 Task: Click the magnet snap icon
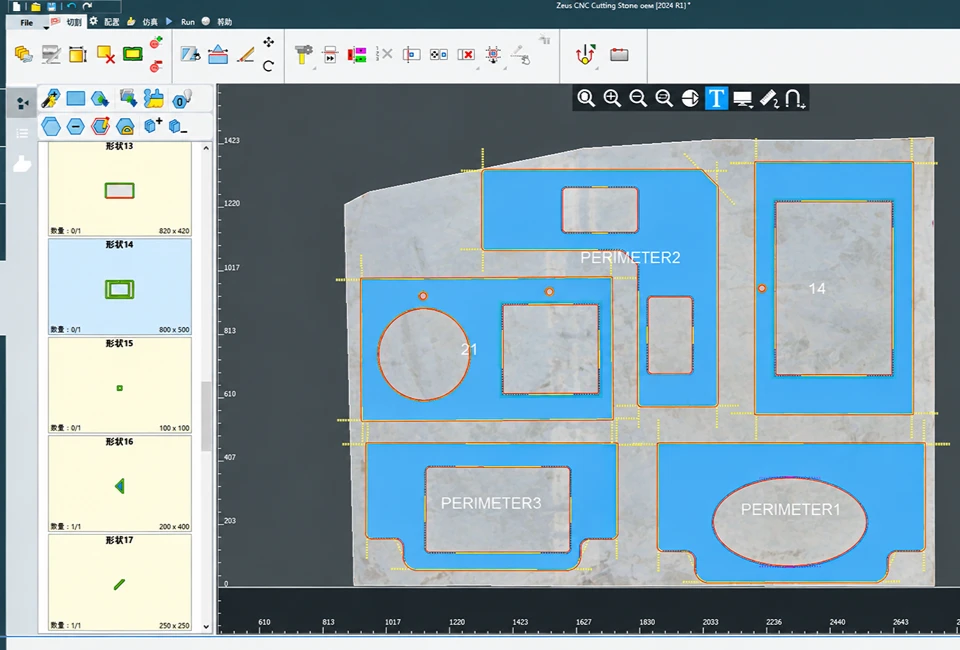pyautogui.click(x=795, y=99)
